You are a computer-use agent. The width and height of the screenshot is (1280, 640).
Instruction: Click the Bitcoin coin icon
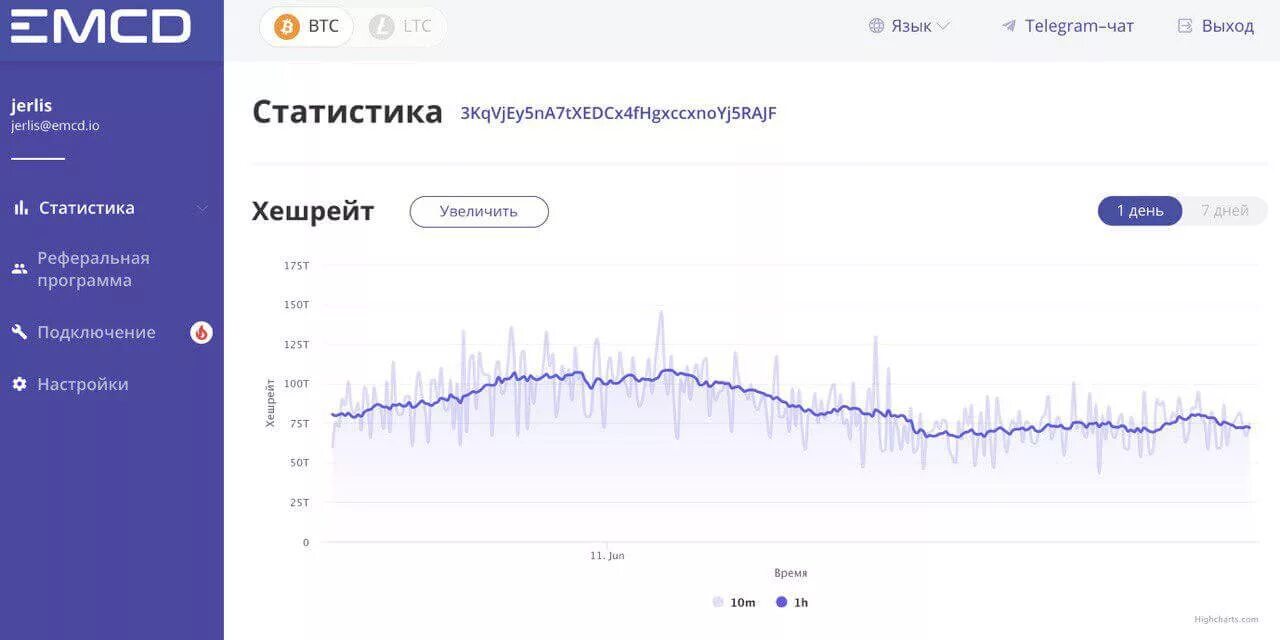click(287, 27)
